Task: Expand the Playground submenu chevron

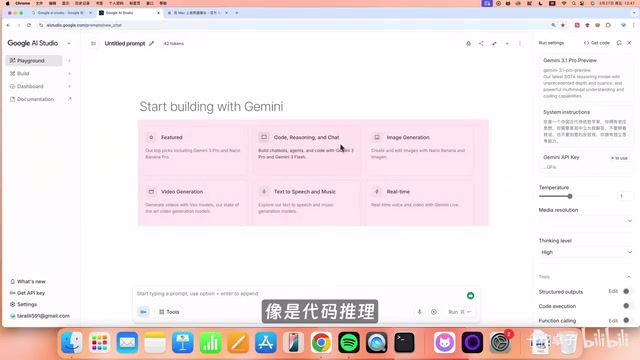Action: click(69, 60)
